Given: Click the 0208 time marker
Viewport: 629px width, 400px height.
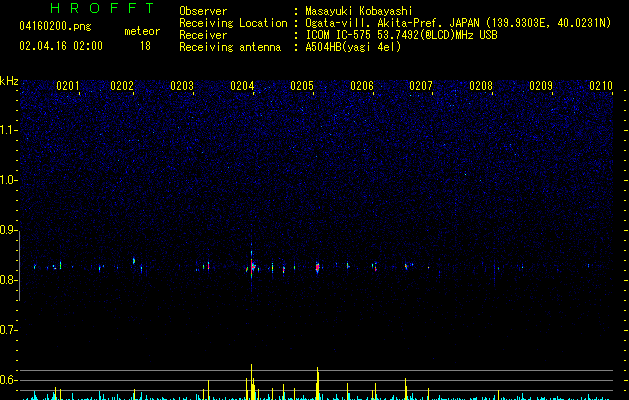Looking at the screenshot, I should tap(481, 86).
